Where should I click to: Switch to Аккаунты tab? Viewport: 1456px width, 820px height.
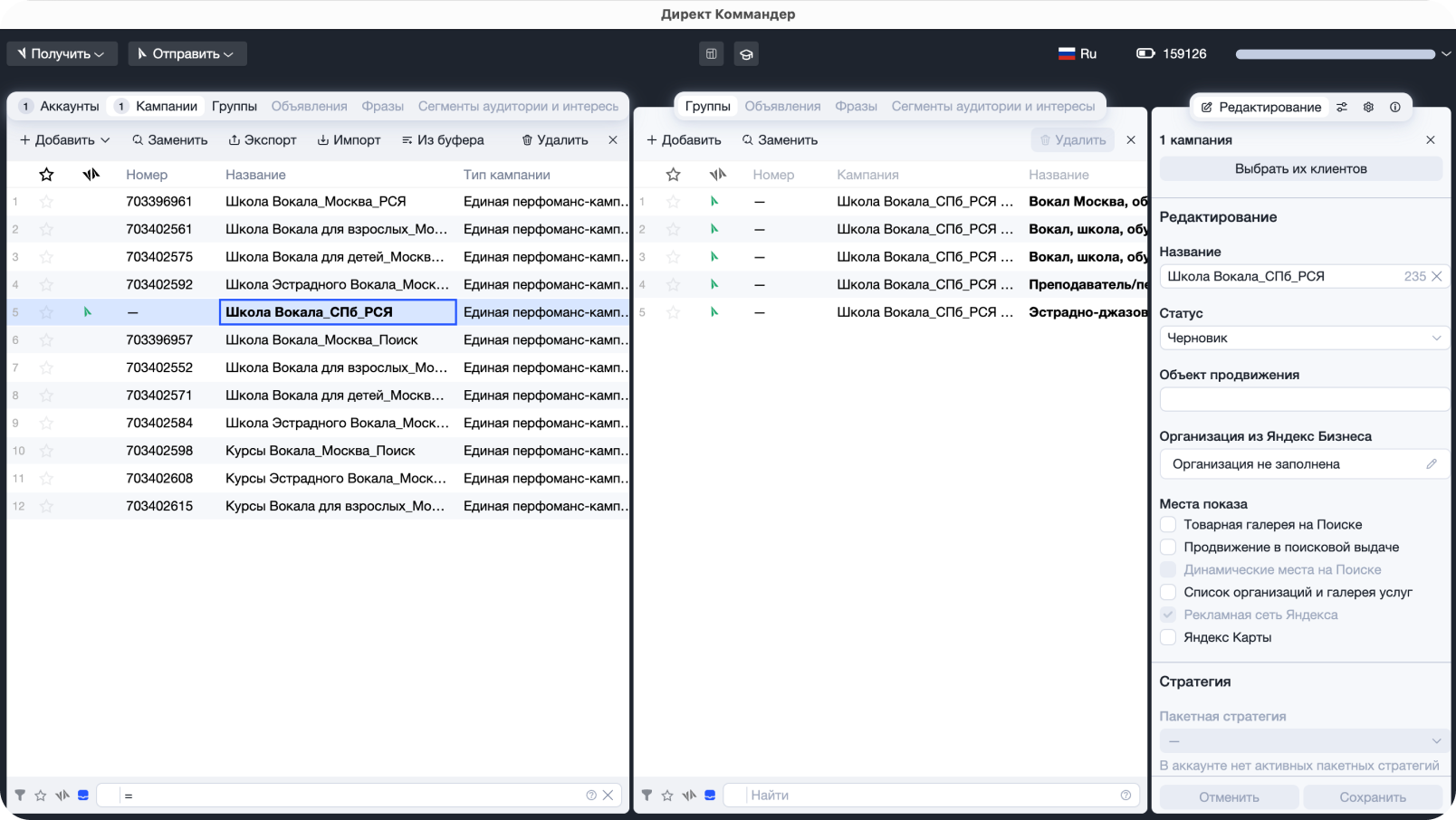tap(60, 107)
